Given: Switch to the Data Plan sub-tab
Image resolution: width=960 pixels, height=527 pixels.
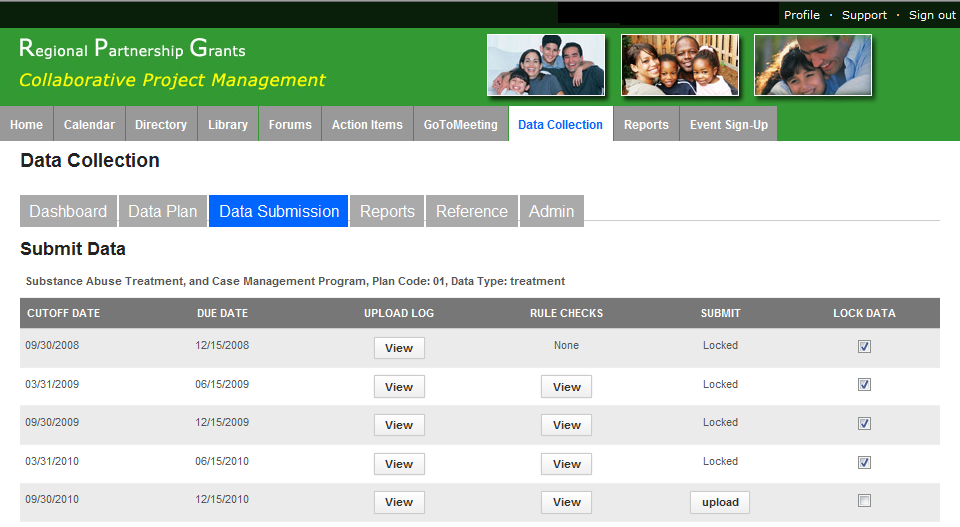Looking at the screenshot, I should coord(163,211).
